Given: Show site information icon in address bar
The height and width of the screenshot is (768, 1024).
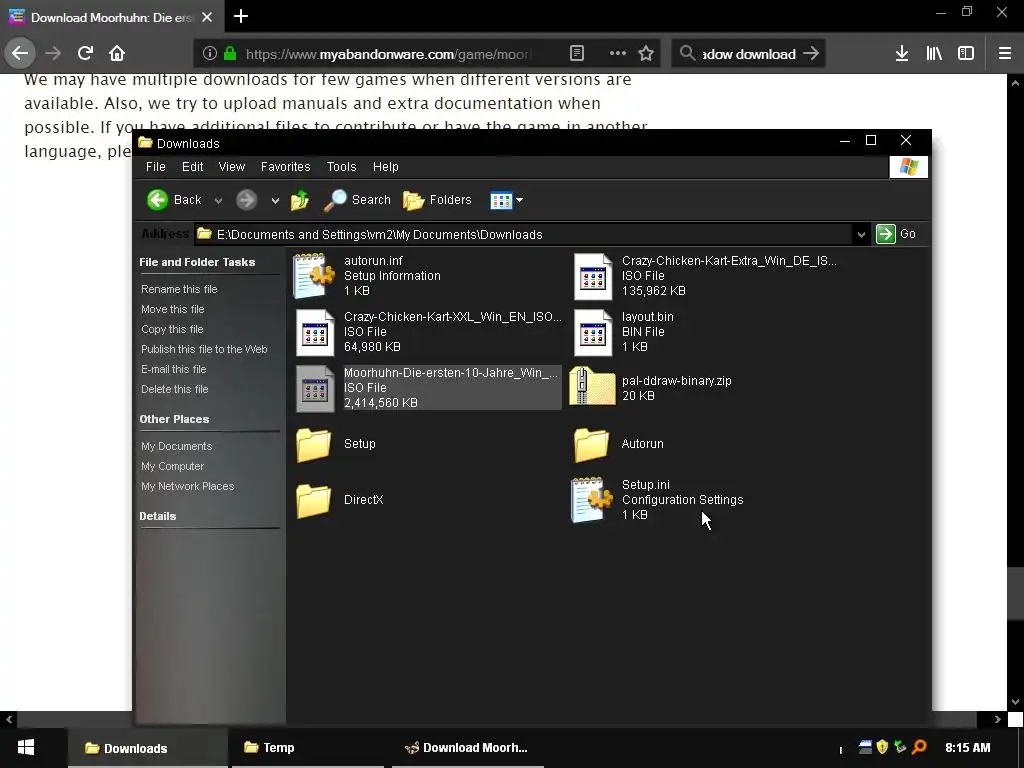Looking at the screenshot, I should pyautogui.click(x=210, y=54).
